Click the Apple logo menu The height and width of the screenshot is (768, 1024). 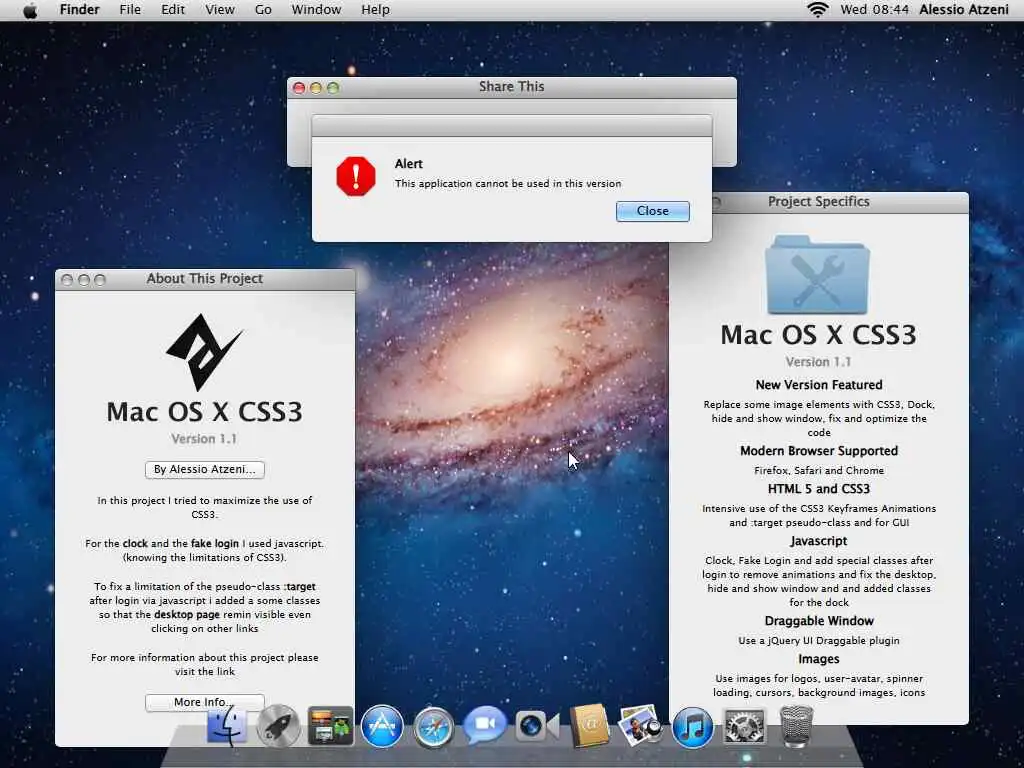30,10
